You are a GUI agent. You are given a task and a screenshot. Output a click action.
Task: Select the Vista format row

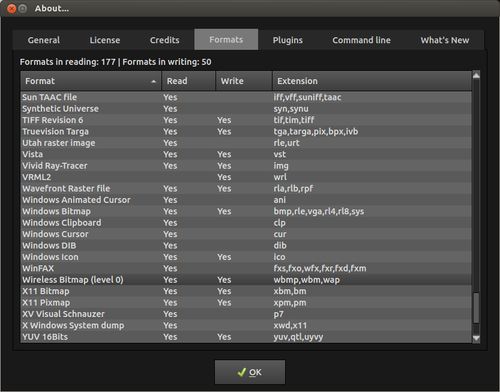coord(246,154)
